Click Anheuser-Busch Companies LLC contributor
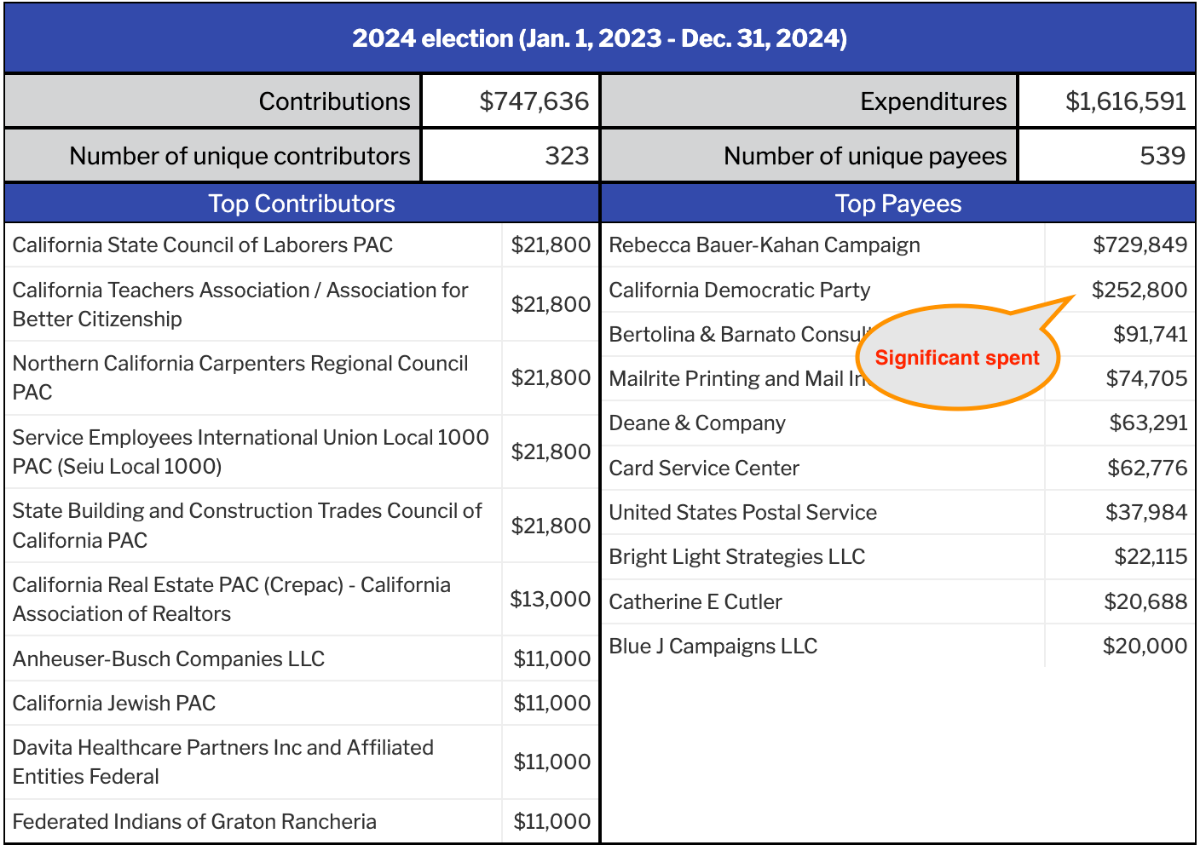 click(x=168, y=659)
